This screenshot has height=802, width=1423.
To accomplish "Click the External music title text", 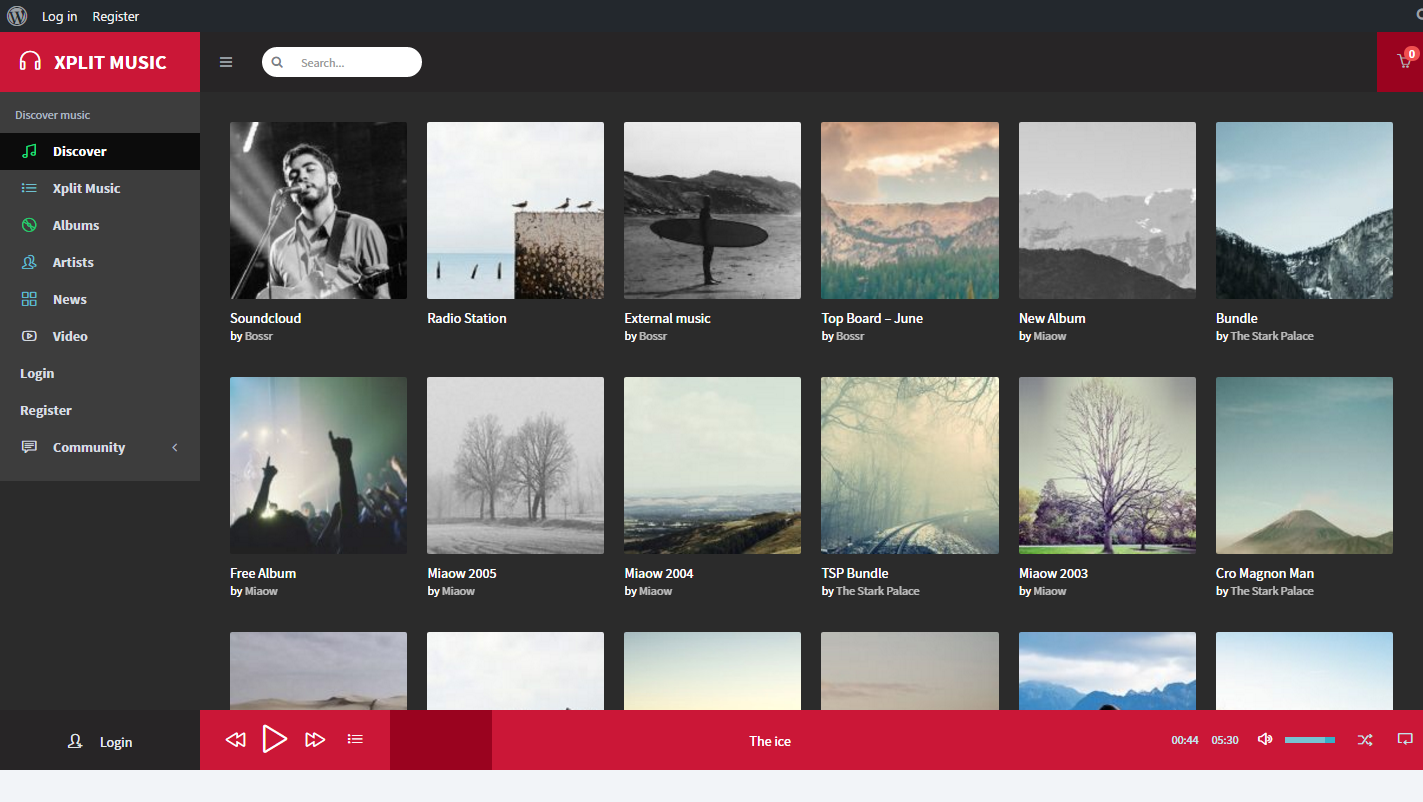I will point(667,318).
